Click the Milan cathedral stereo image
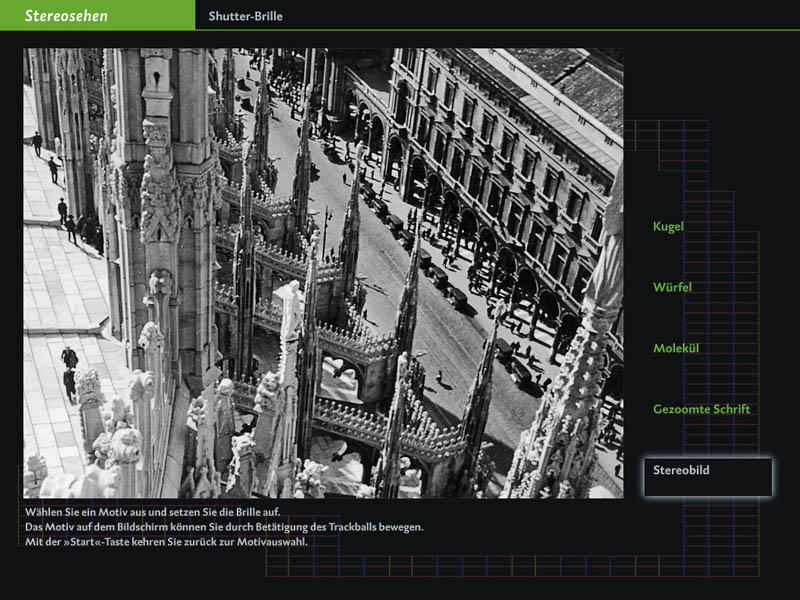Viewport: 800px width, 600px height. click(323, 273)
